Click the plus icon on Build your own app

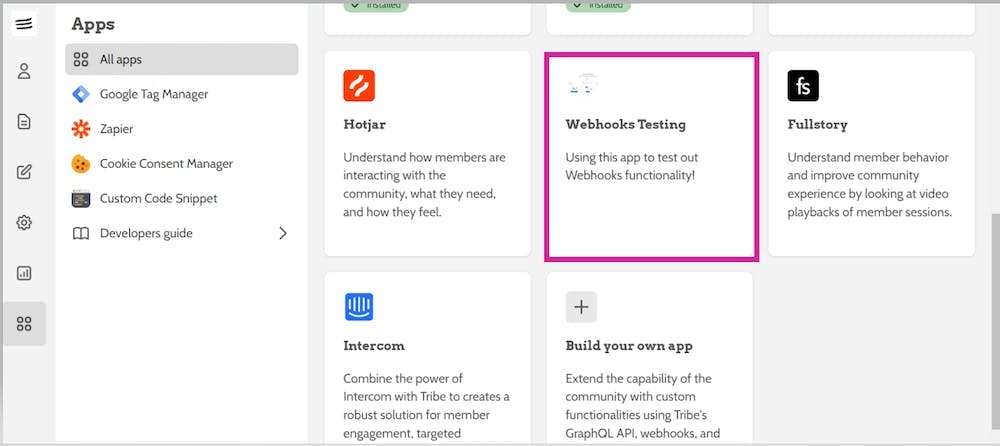tap(581, 307)
